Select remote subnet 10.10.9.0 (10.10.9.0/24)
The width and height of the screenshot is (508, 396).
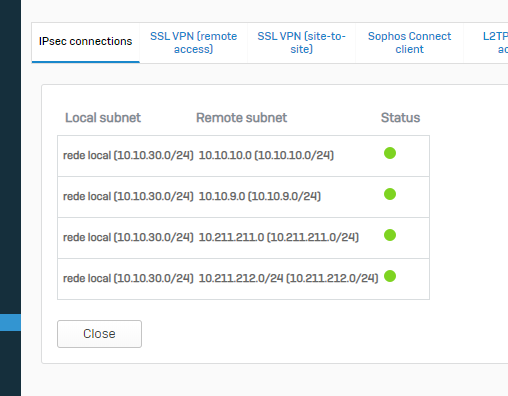(260, 196)
